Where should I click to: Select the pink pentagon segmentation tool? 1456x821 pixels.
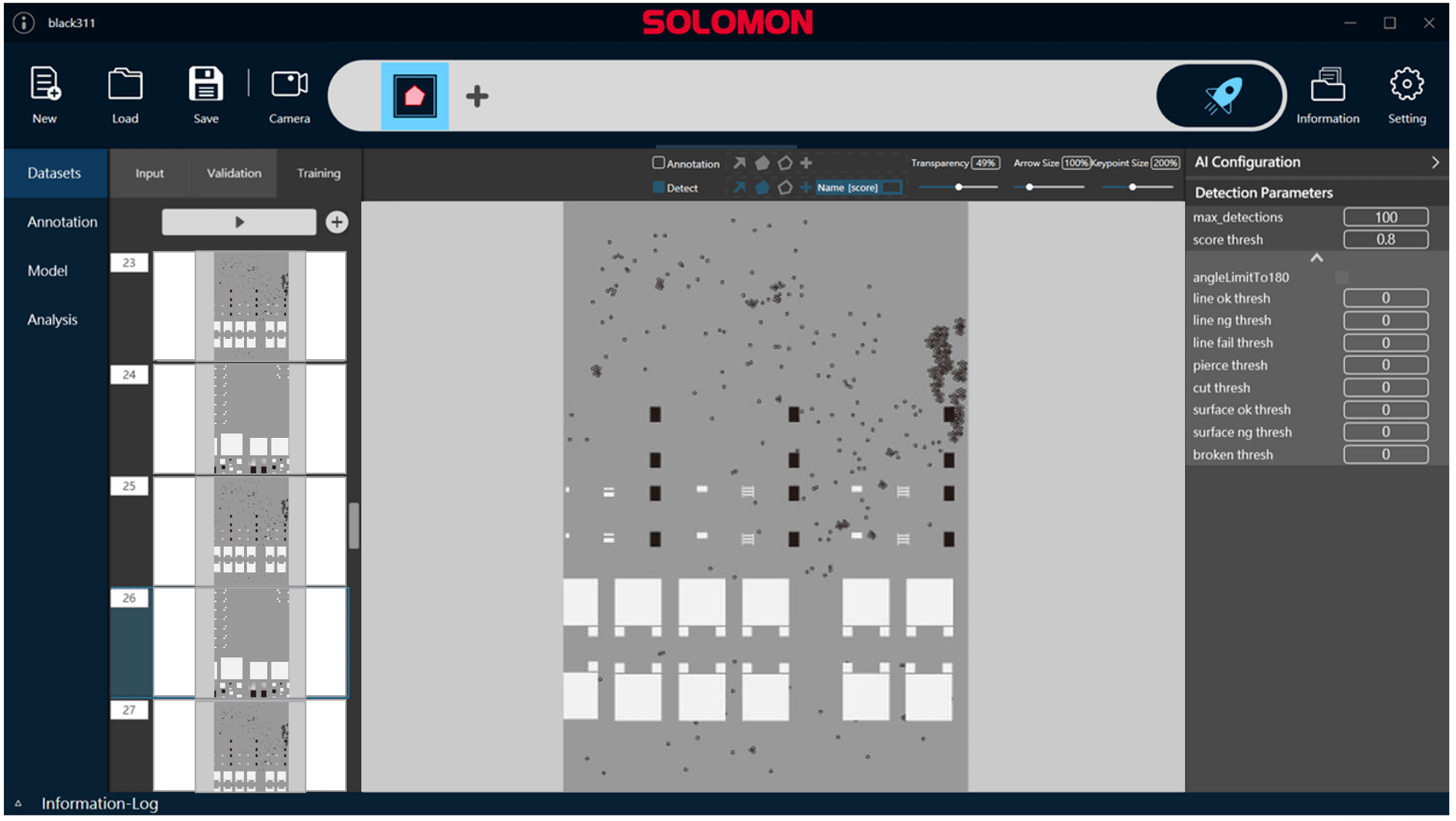(415, 97)
